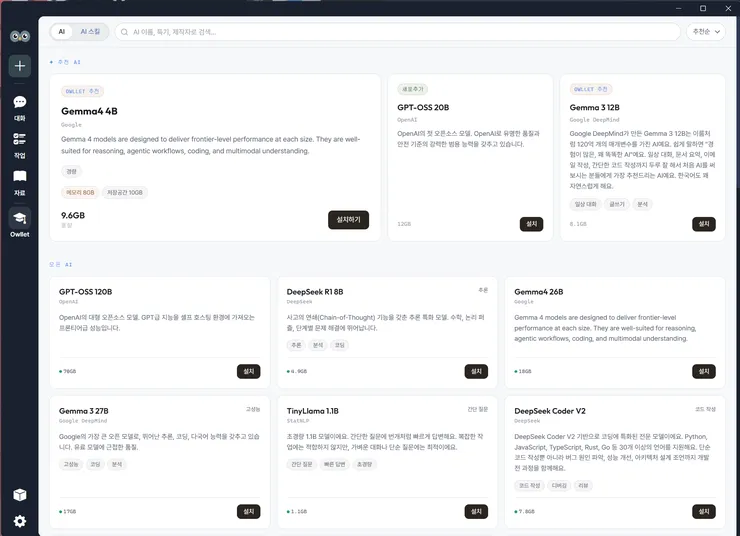The width and height of the screenshot is (740, 536).
Task: Install Gemma 3 27B
Action: tap(249, 511)
